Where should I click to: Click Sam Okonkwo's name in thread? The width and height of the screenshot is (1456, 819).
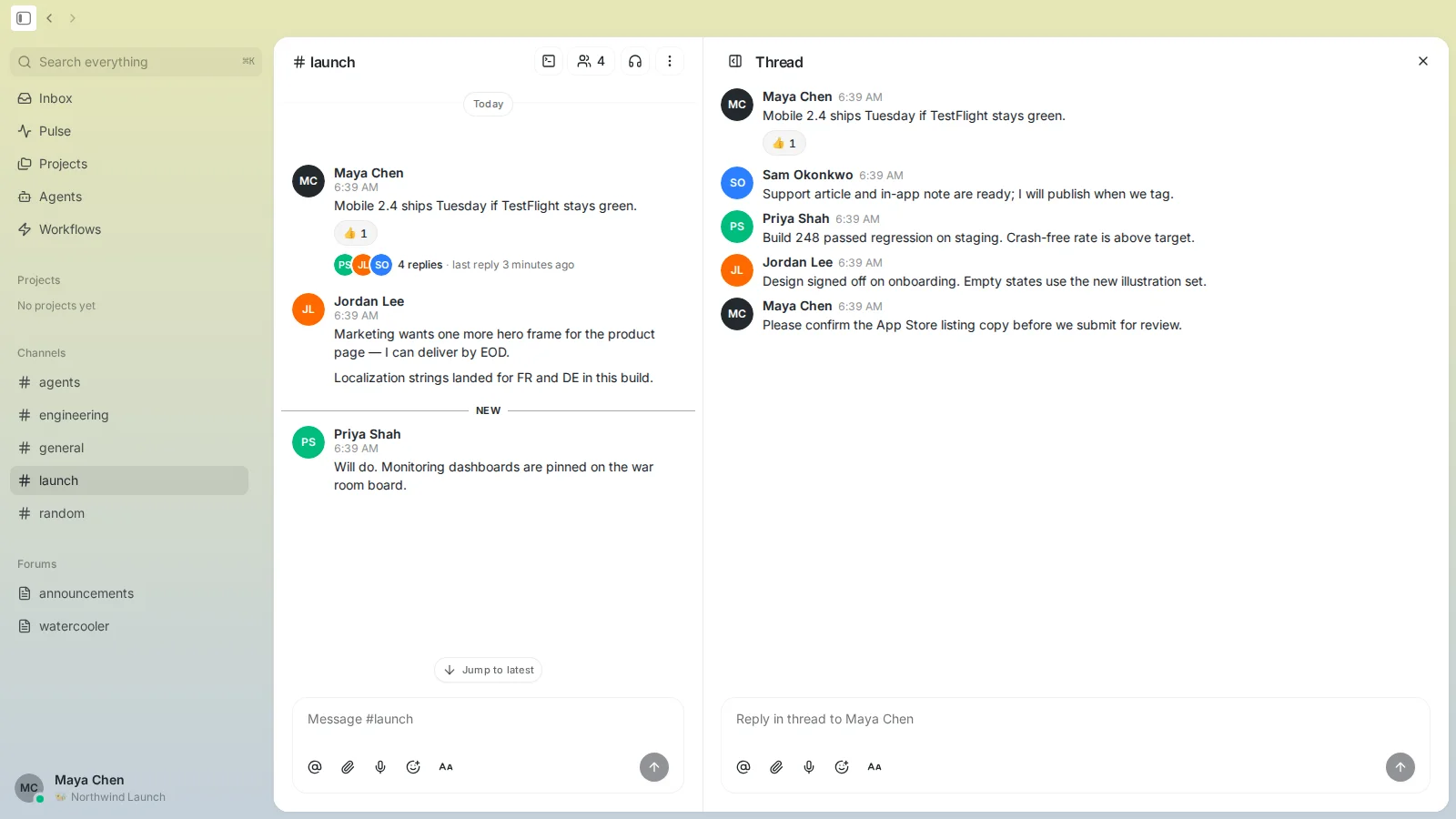coord(808,175)
